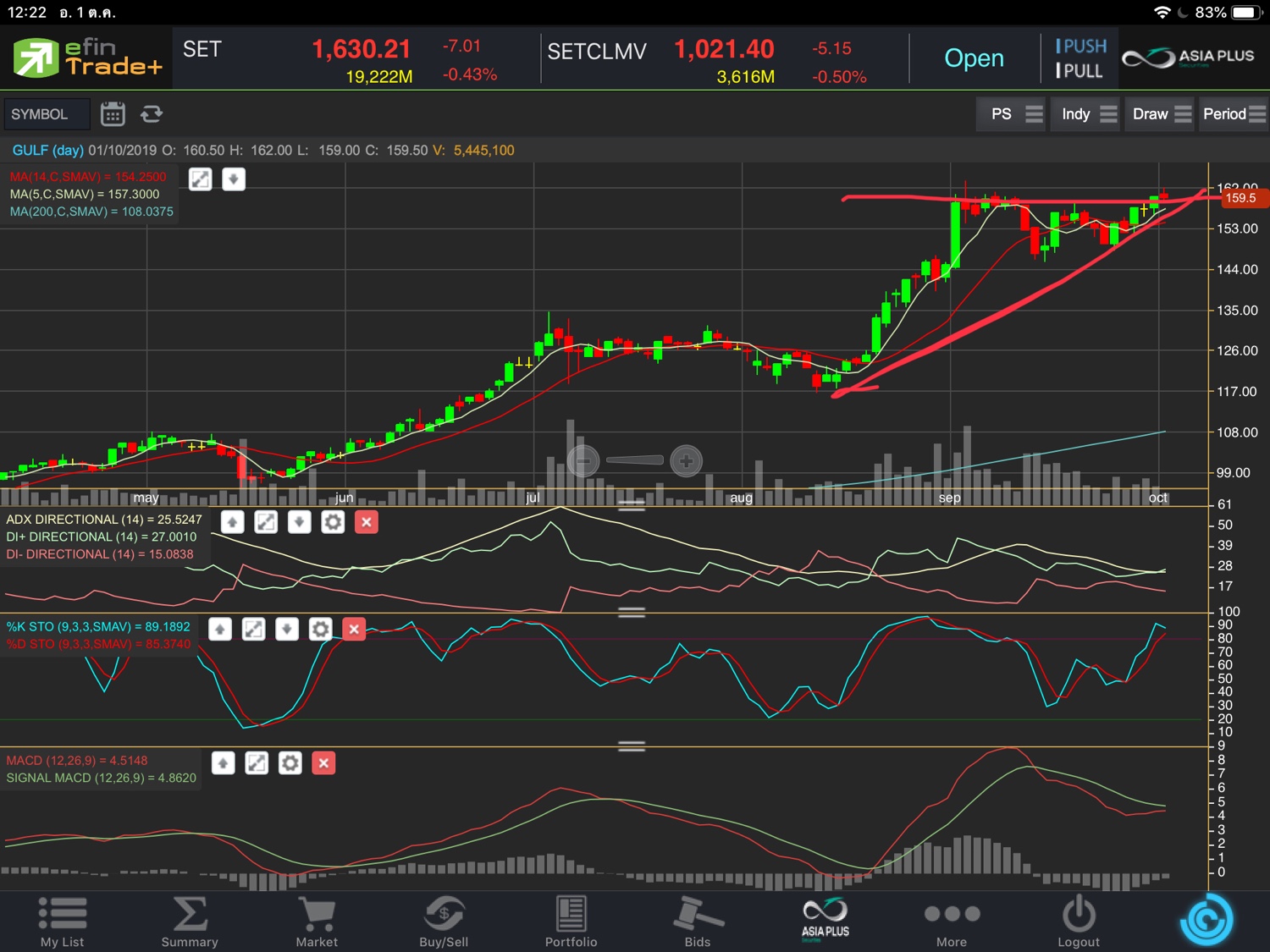
Task: Switch to the Market tab
Action: pos(317,922)
